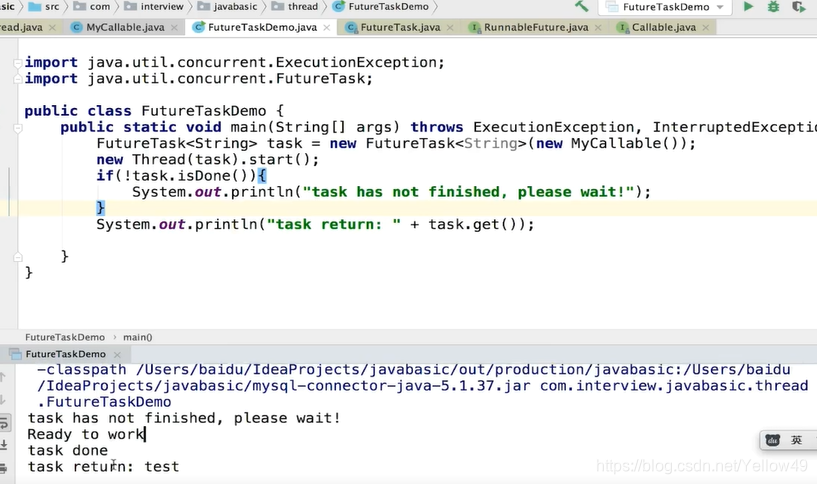Click the com package breadcrumb
Viewport: 817px width, 484px height.
(92, 6)
